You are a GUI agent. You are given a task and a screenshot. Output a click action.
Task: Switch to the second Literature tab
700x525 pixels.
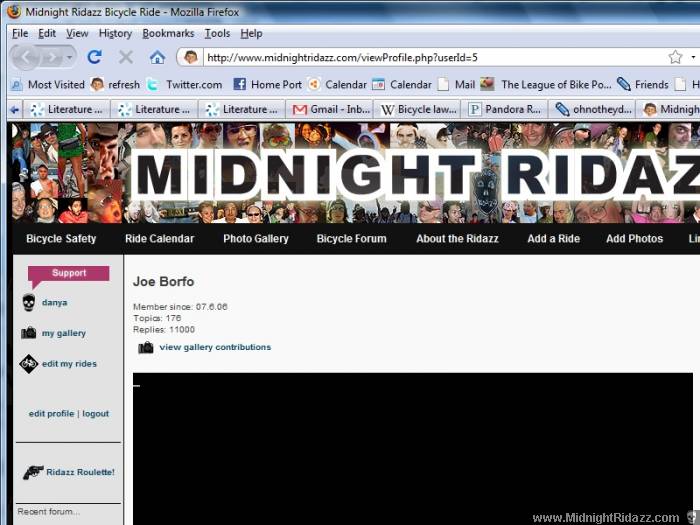(154, 109)
